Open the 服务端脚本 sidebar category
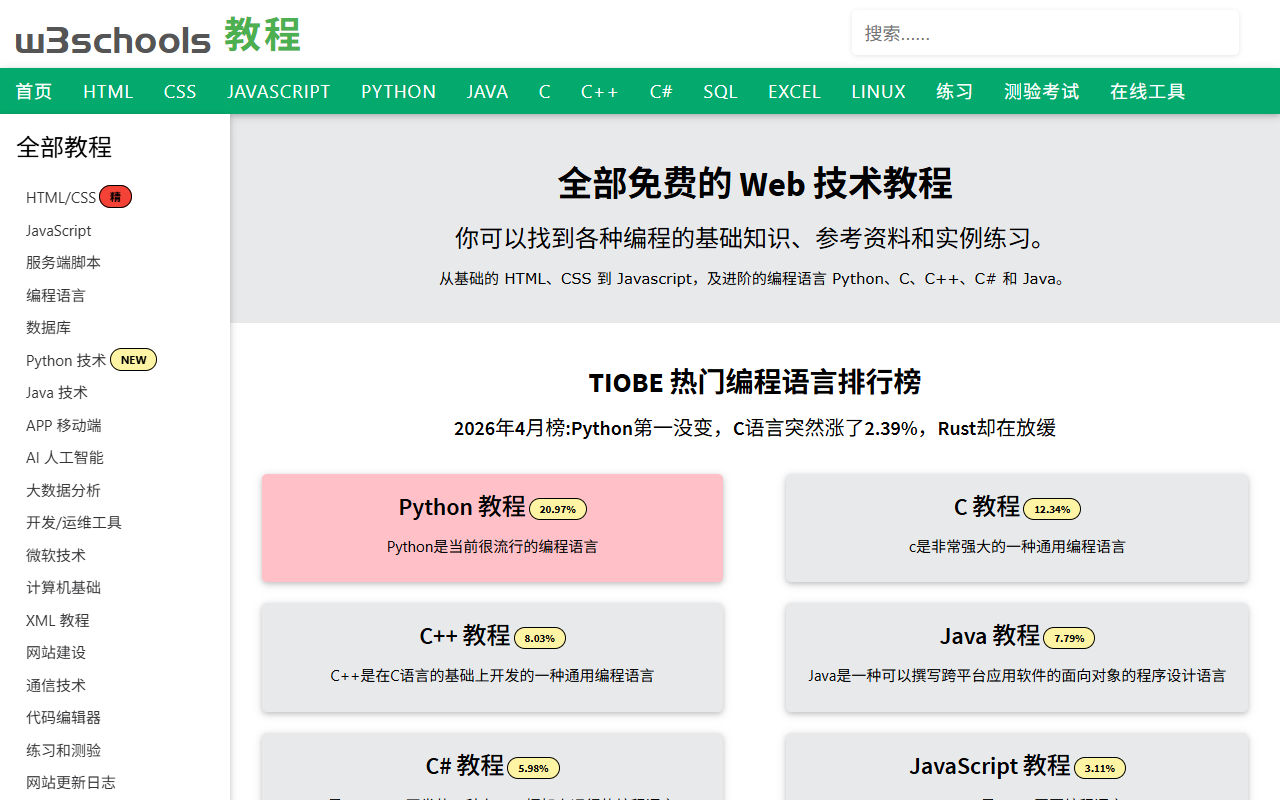This screenshot has height=800, width=1280. pyautogui.click(x=63, y=263)
